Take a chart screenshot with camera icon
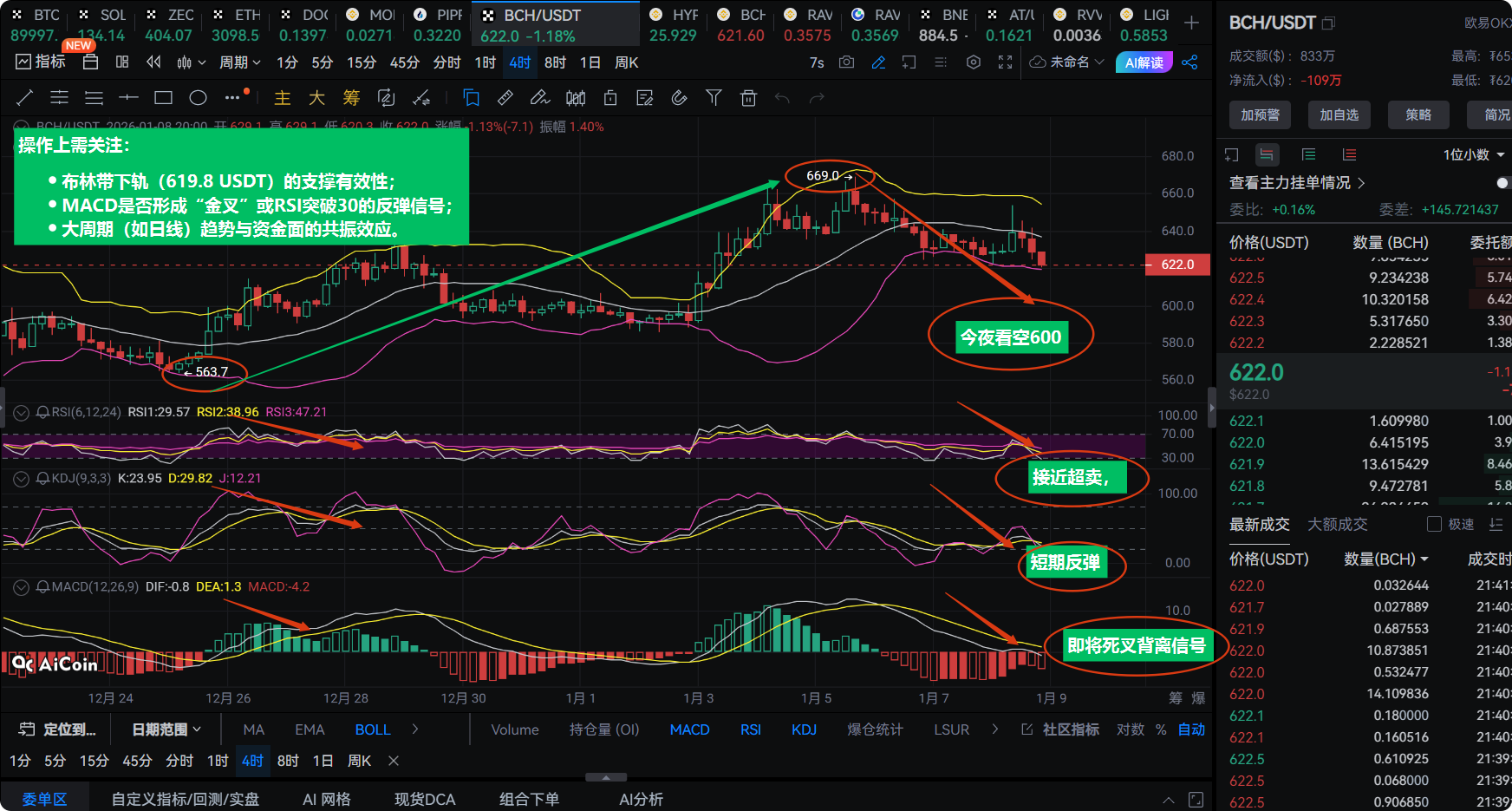 coord(847,62)
